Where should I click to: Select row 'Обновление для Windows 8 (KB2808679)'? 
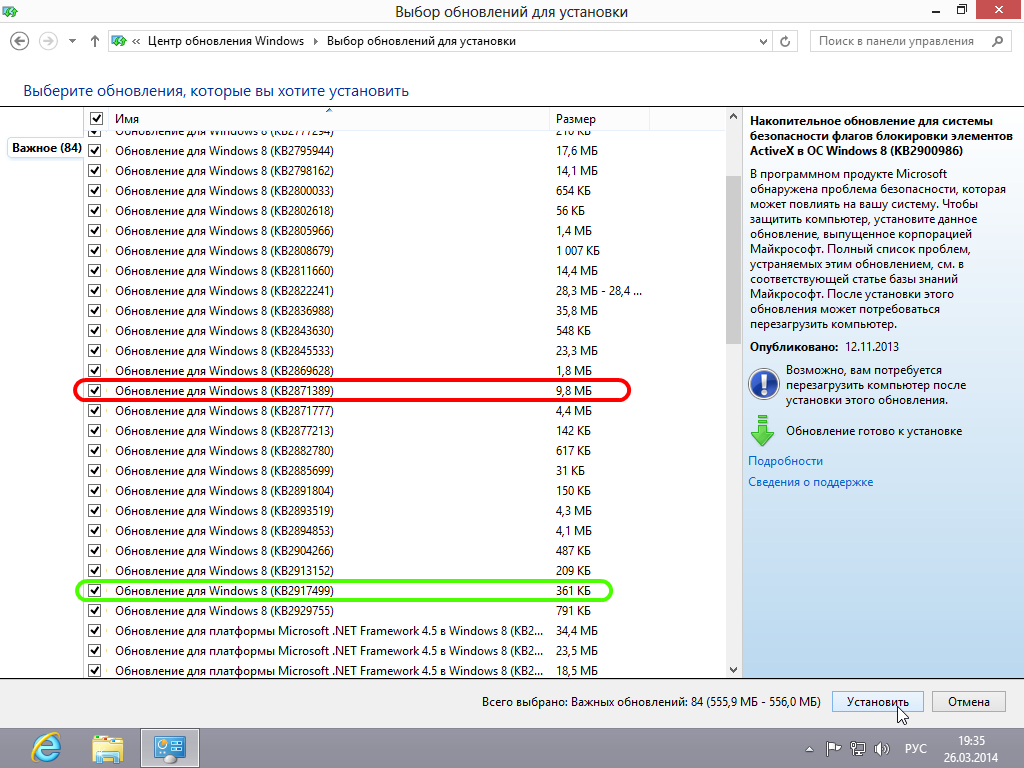(404, 251)
